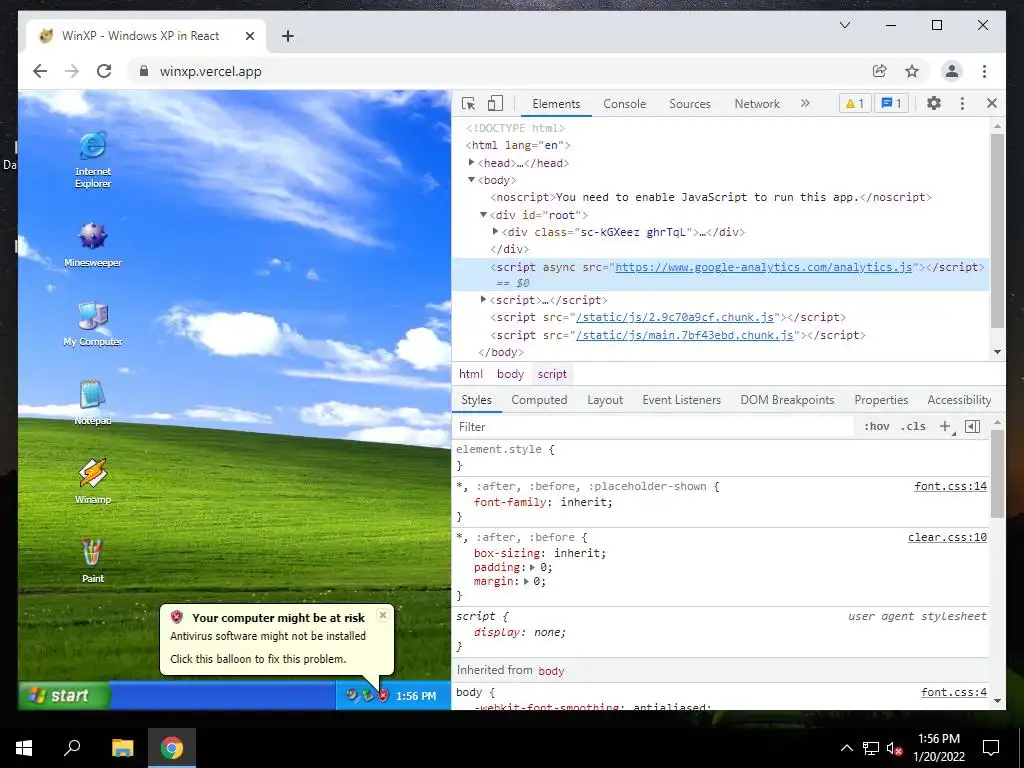Switch to the Computed pane

(x=539, y=400)
